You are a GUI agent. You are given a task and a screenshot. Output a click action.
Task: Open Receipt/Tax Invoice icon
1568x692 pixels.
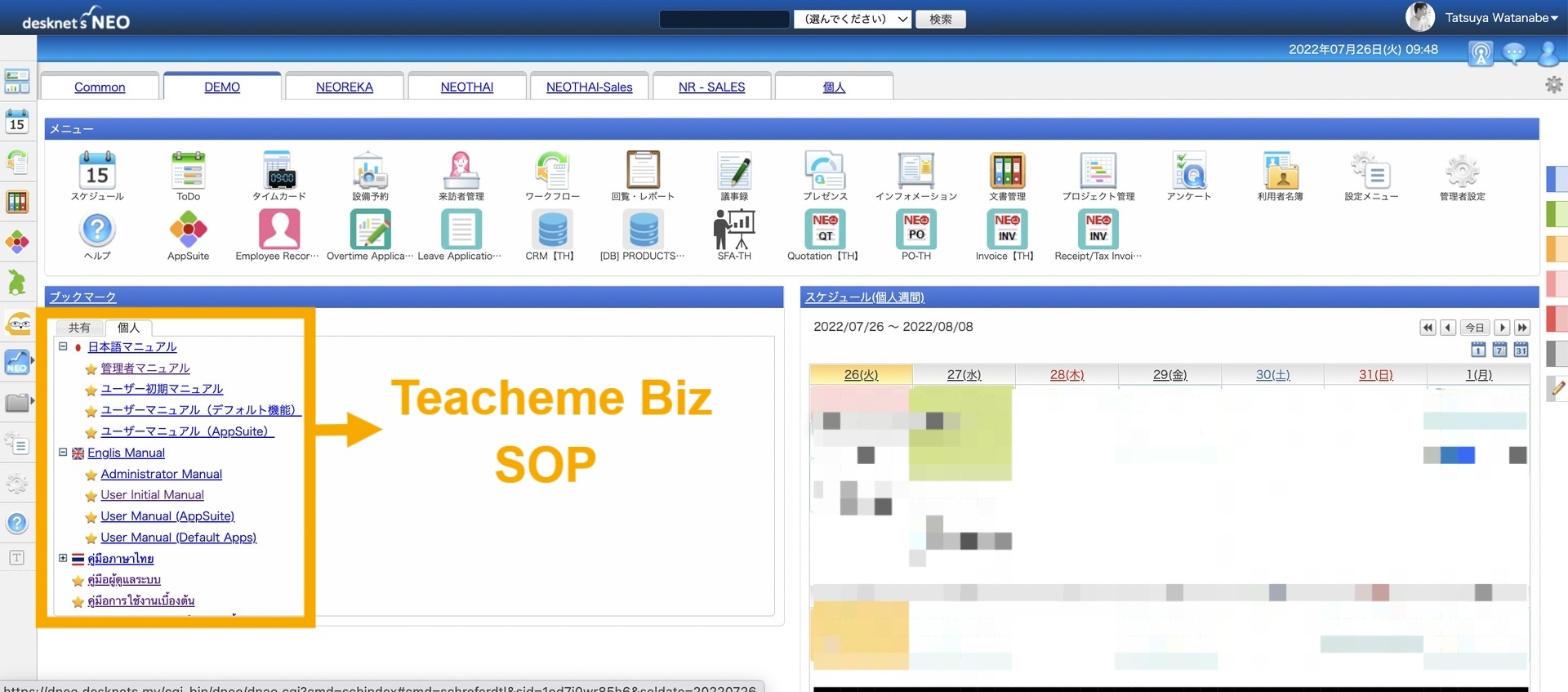[x=1098, y=230]
